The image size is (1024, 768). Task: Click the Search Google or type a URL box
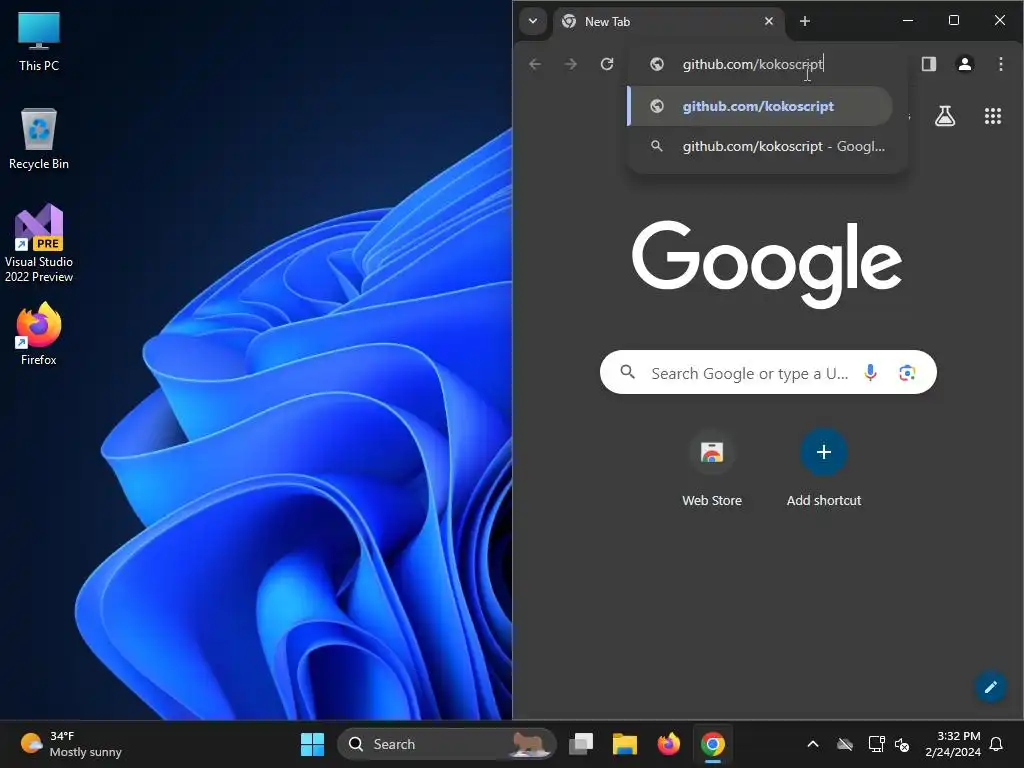(x=768, y=372)
